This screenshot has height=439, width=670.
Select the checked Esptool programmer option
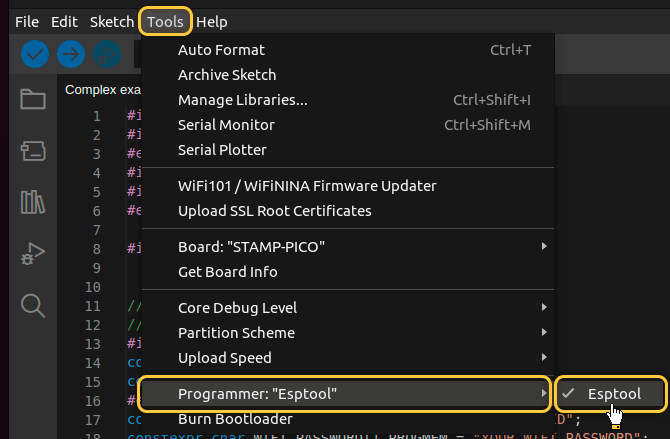tap(613, 394)
